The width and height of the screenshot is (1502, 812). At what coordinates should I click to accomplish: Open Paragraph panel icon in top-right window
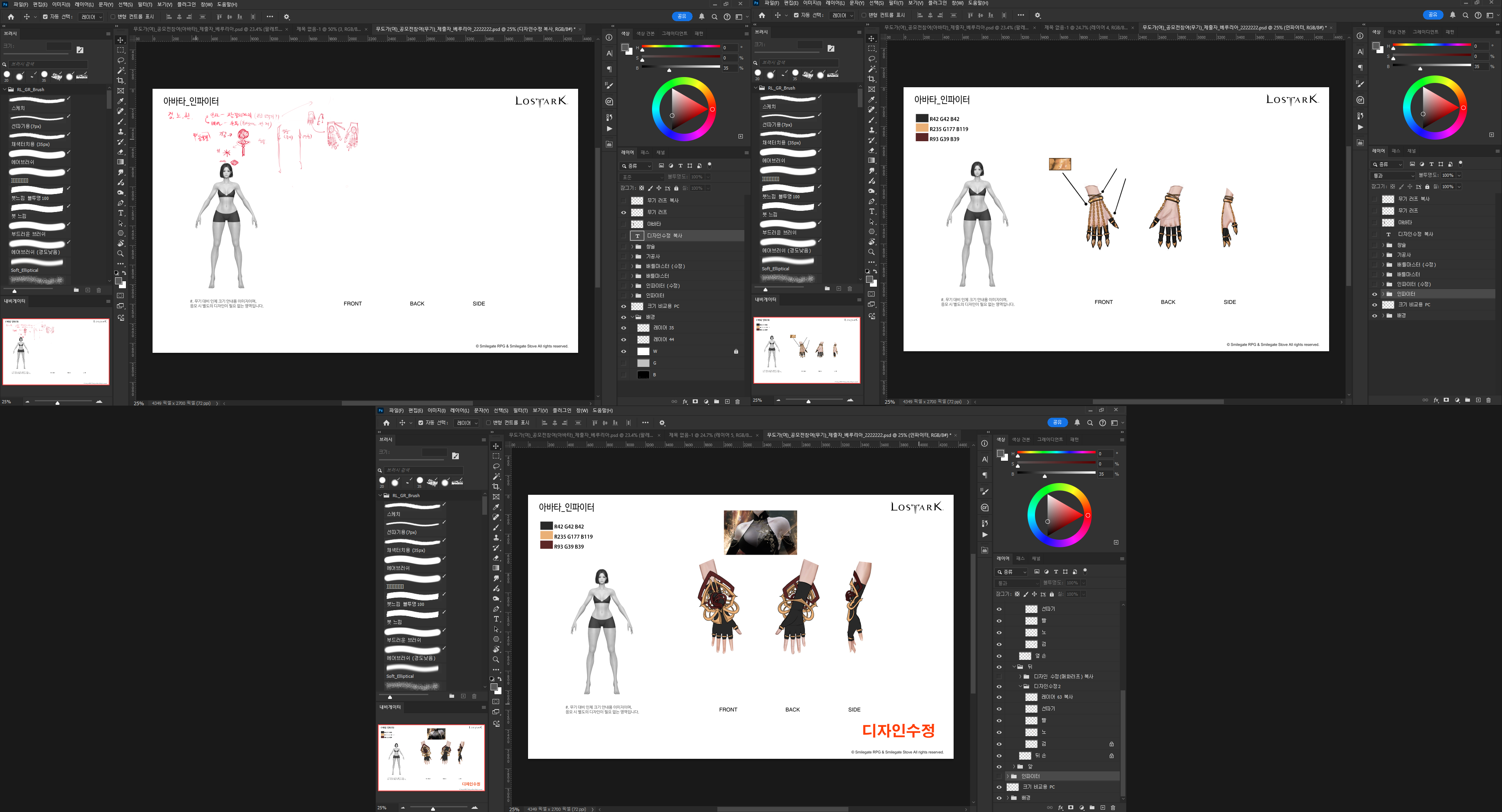pos(1360,68)
